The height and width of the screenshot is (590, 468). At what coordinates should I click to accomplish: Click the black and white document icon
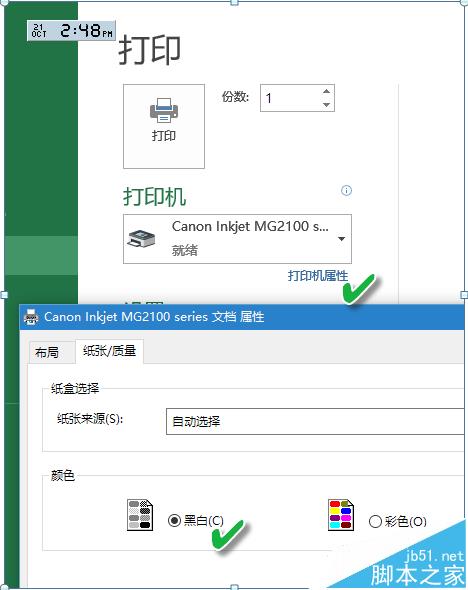pyautogui.click(x=140, y=514)
